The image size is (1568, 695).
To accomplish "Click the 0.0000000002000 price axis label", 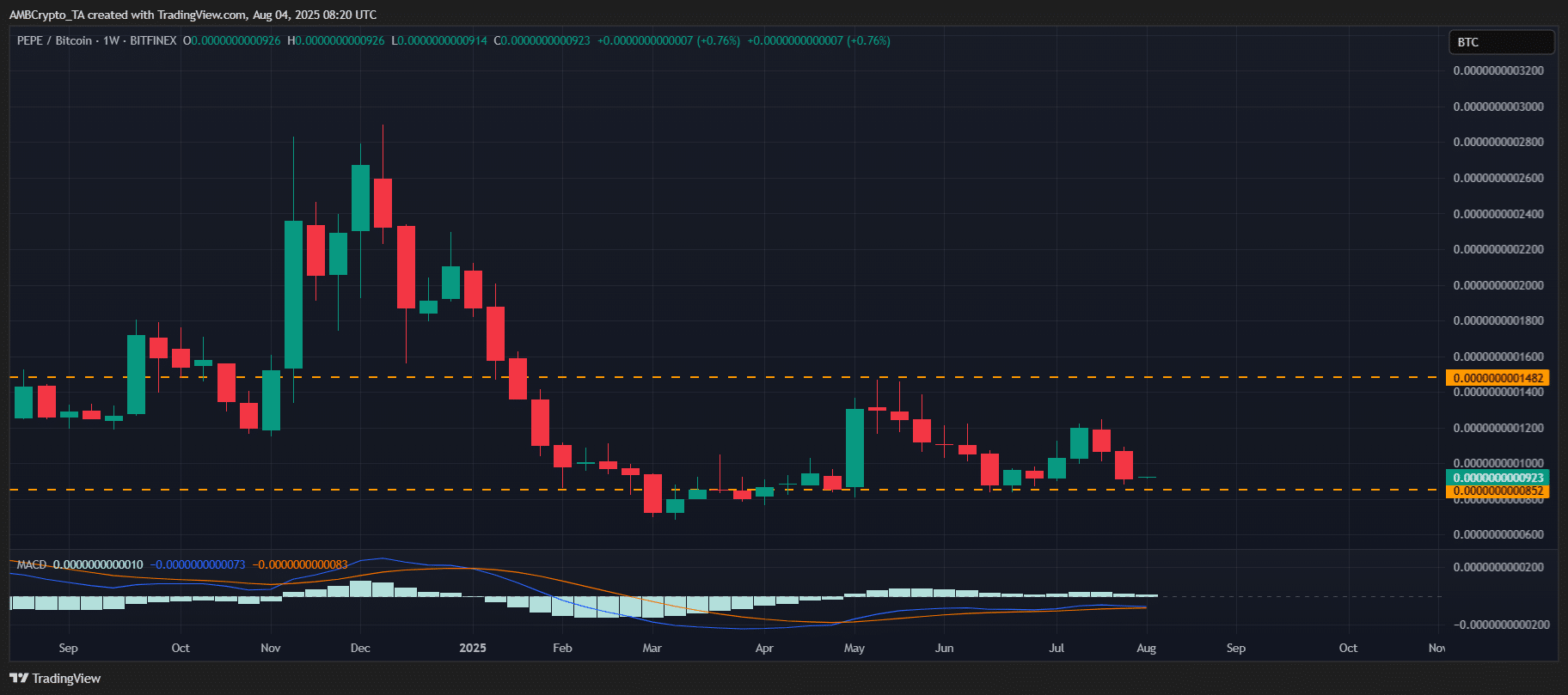I will coord(1498,285).
